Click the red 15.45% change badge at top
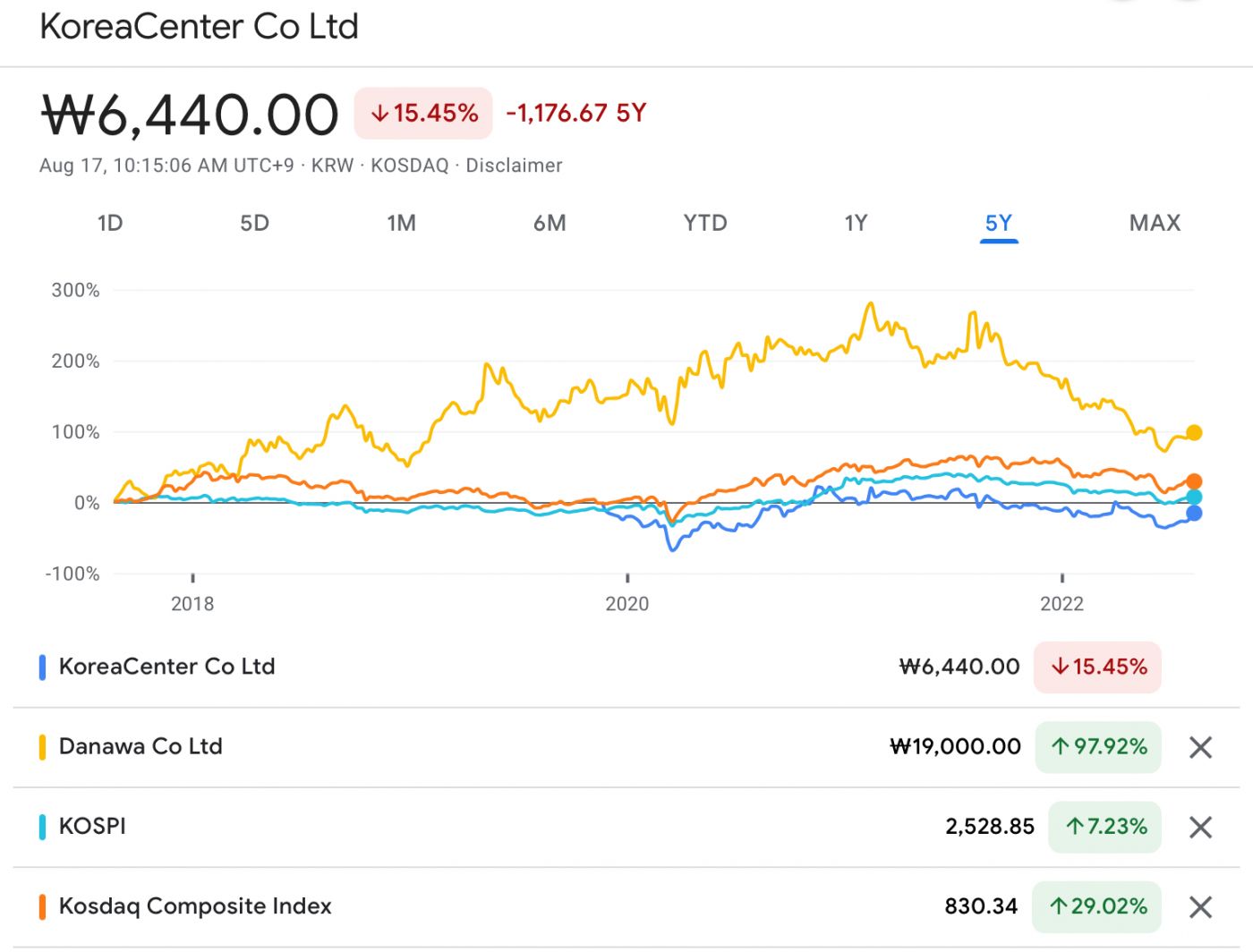1253x952 pixels. pyautogui.click(x=424, y=113)
